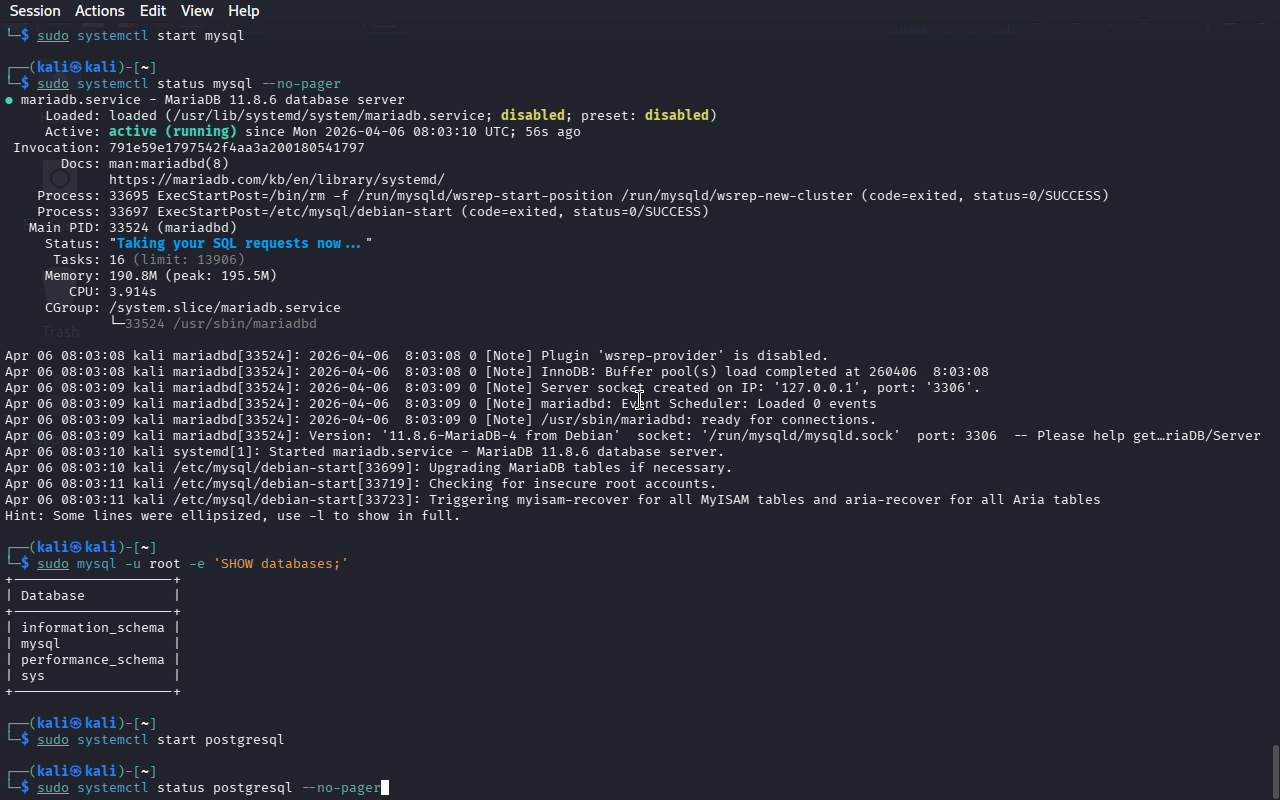Open the Help menu
This screenshot has height=800, width=1280.
[243, 11]
